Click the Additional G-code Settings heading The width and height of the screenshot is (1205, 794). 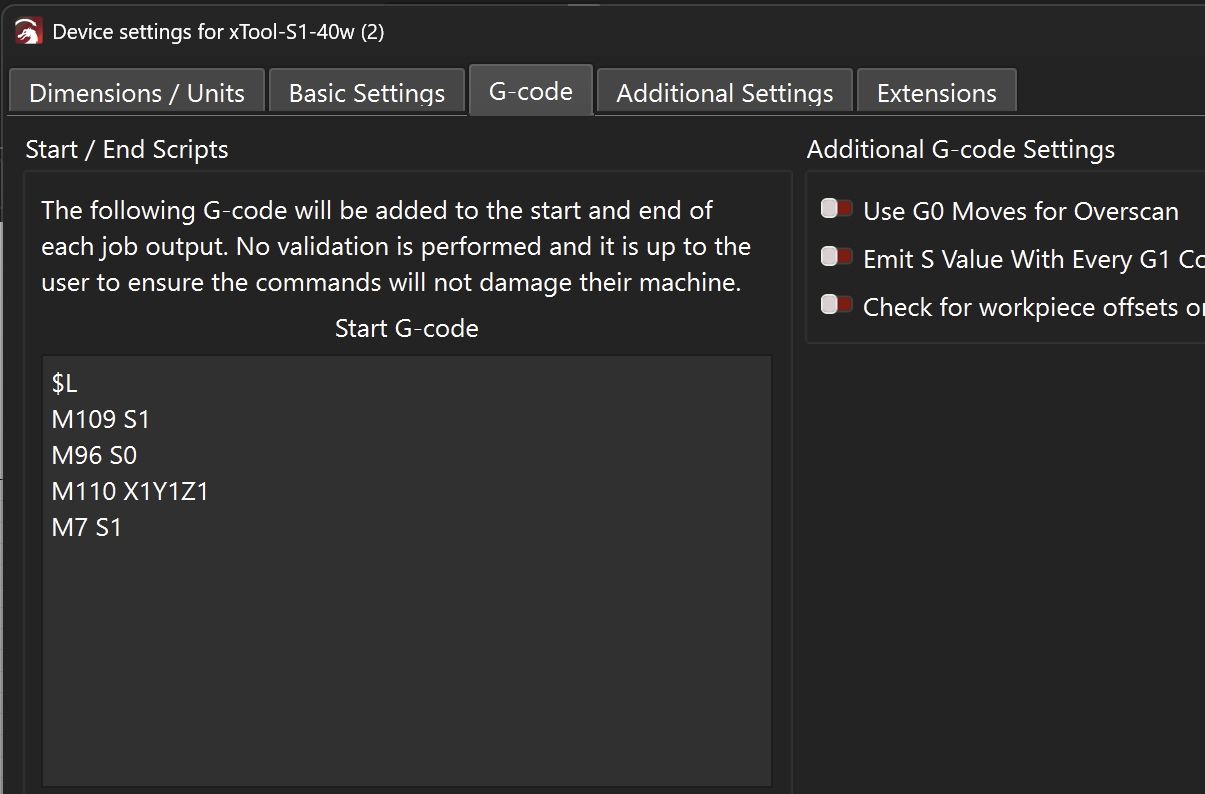pos(961,150)
